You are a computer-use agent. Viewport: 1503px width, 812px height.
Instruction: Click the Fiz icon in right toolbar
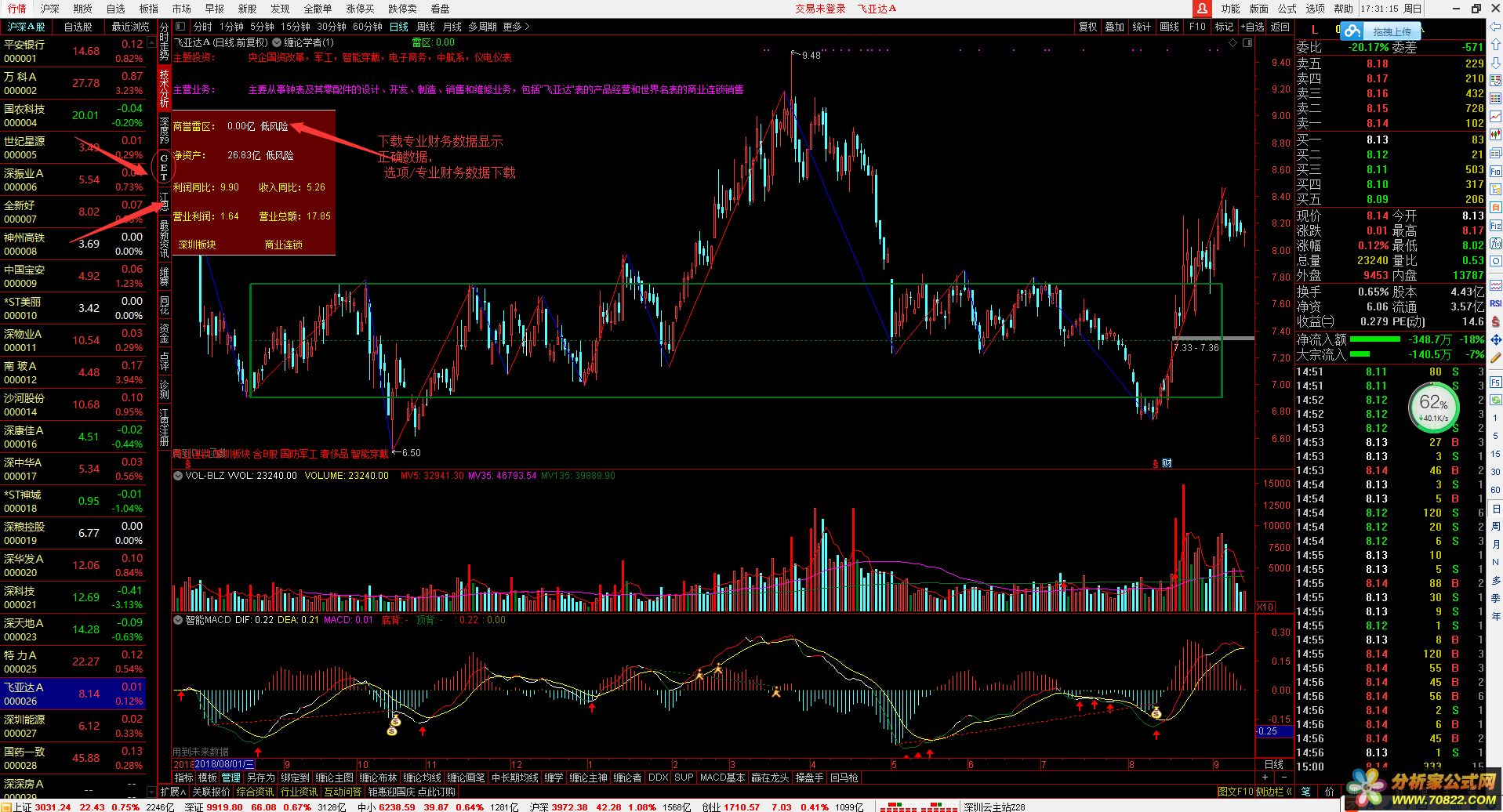click(x=1495, y=225)
